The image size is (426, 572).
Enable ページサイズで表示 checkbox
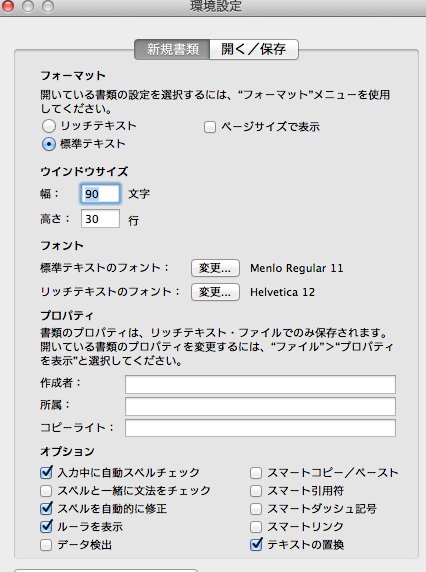click(210, 127)
